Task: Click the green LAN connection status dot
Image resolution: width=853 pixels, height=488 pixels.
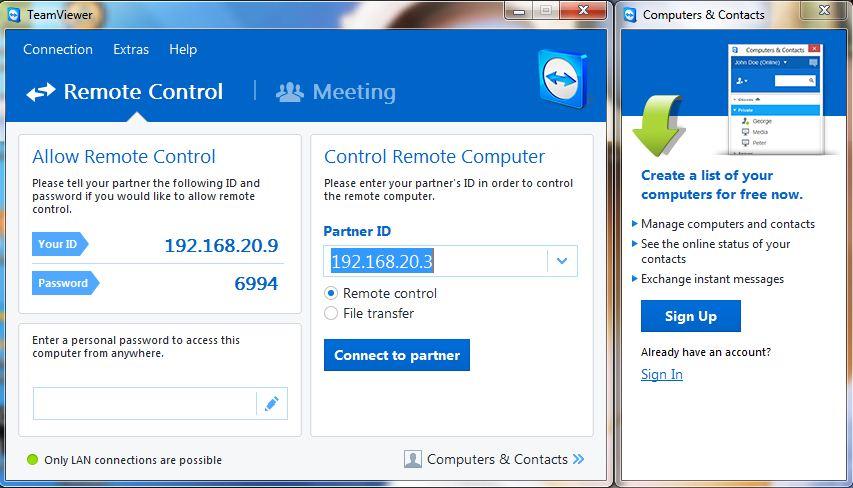Action: (32, 460)
